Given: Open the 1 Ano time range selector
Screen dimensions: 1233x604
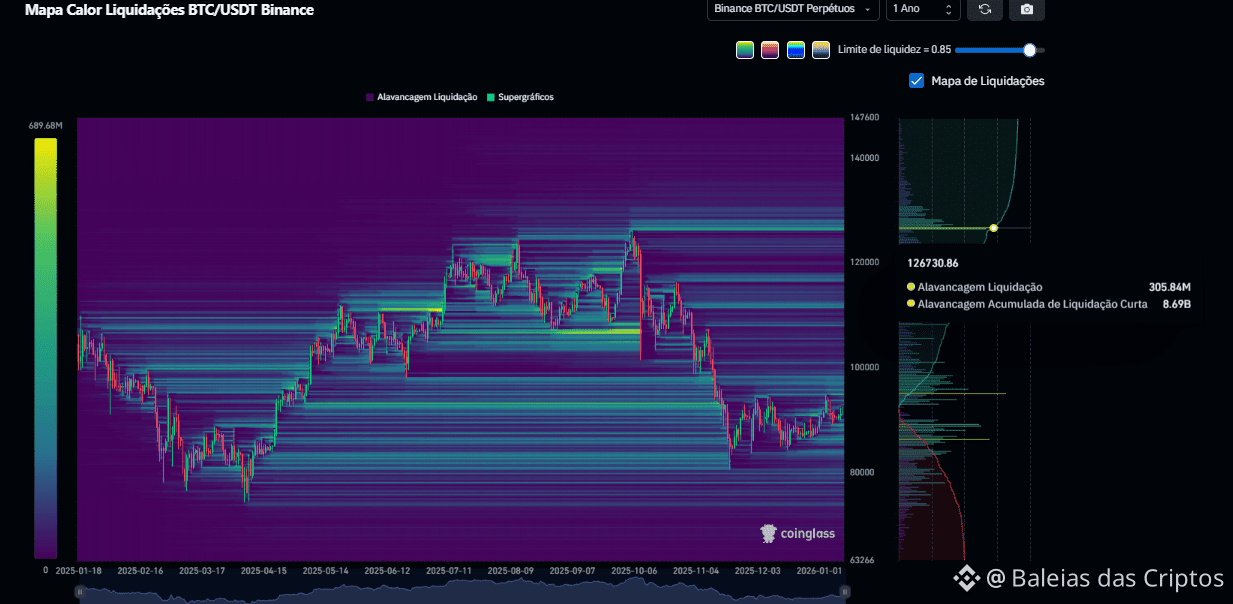Looking at the screenshot, I should tap(923, 9).
